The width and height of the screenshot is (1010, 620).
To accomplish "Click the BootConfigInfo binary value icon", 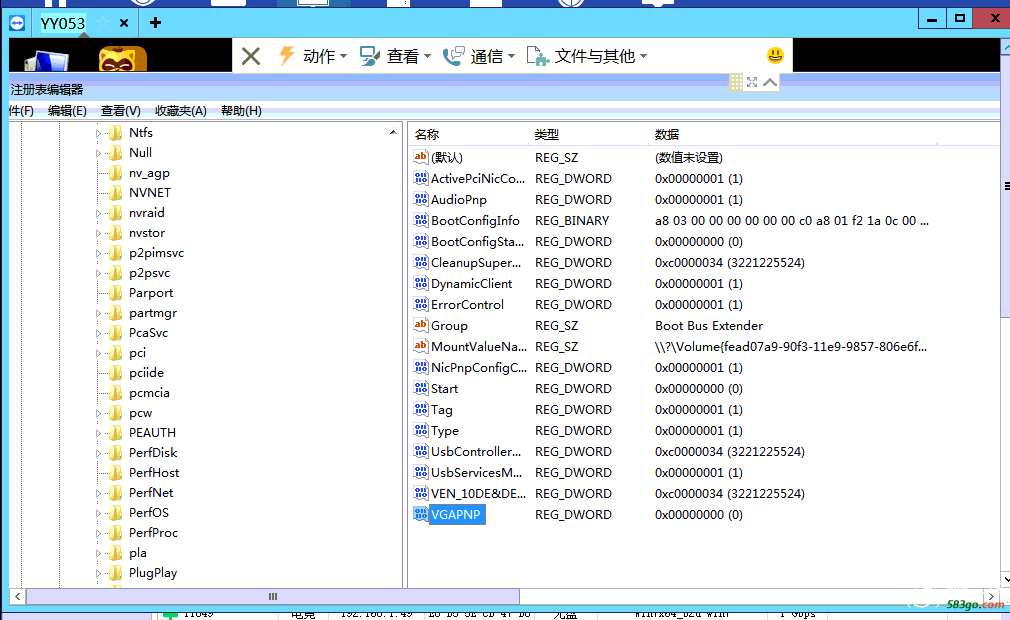I will click(420, 220).
